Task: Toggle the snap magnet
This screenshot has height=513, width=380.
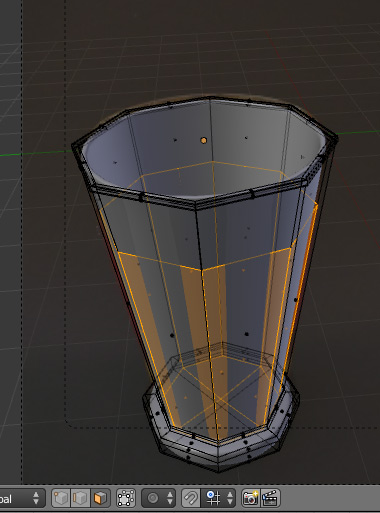Action: click(191, 498)
